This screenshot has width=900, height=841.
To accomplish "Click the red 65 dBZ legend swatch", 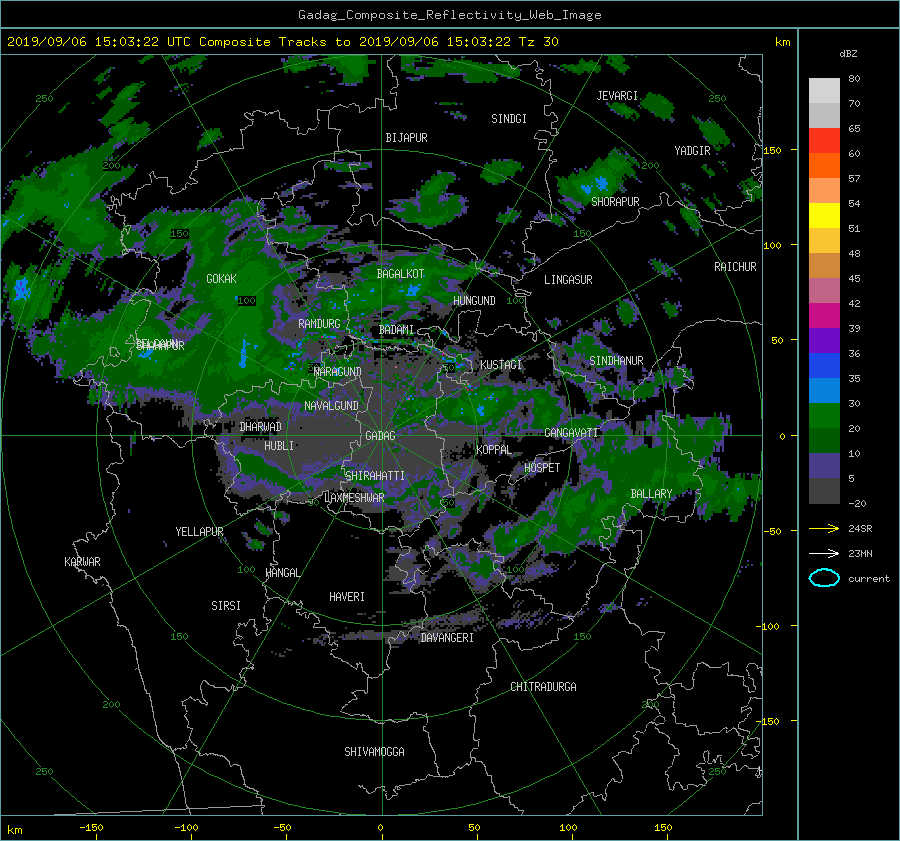I will [x=824, y=140].
